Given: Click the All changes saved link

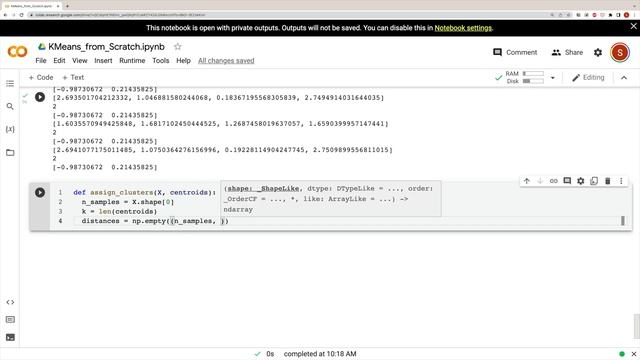Looking at the screenshot, I should [226, 60].
